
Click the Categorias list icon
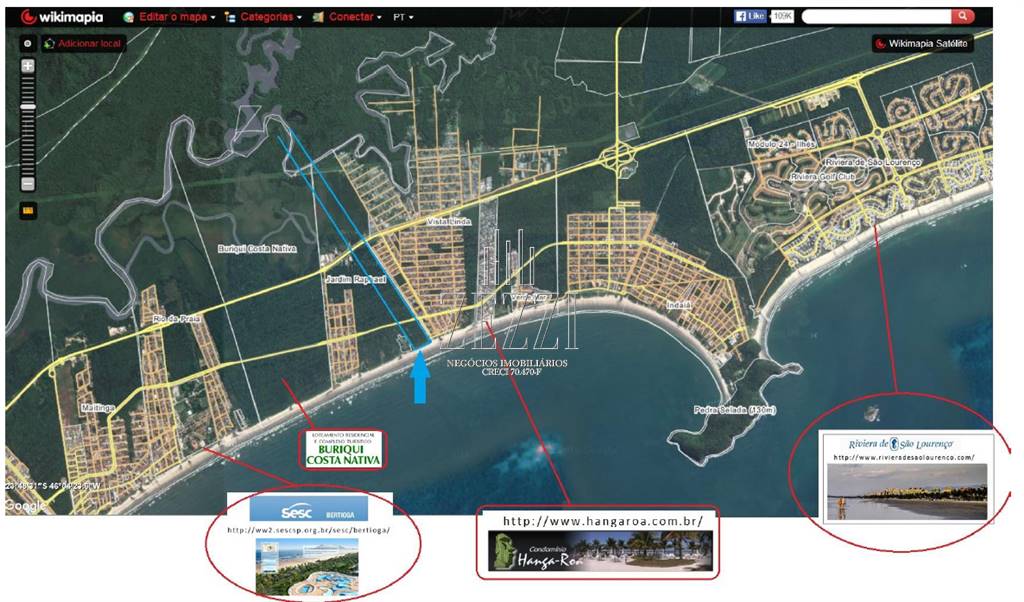230,17
